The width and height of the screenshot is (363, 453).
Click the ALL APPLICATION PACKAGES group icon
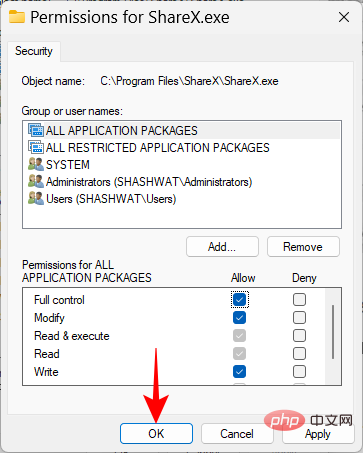click(x=36, y=130)
